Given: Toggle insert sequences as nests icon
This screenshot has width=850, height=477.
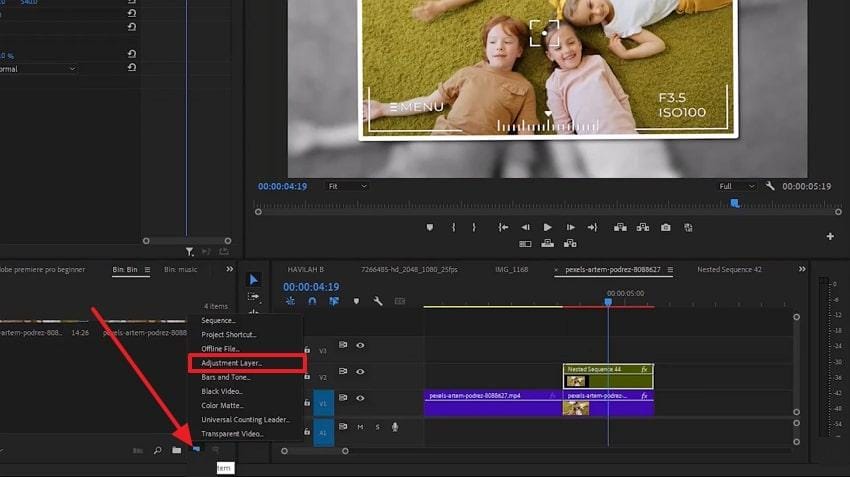Looking at the screenshot, I should point(291,301).
